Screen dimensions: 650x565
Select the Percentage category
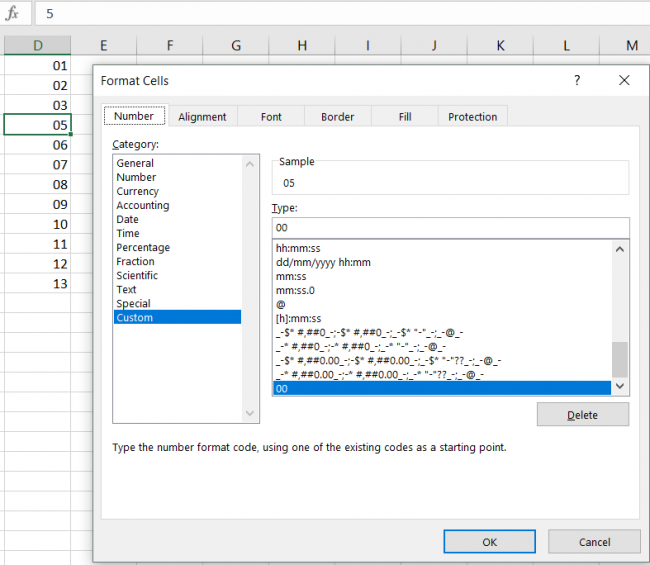pyautogui.click(x=177, y=247)
